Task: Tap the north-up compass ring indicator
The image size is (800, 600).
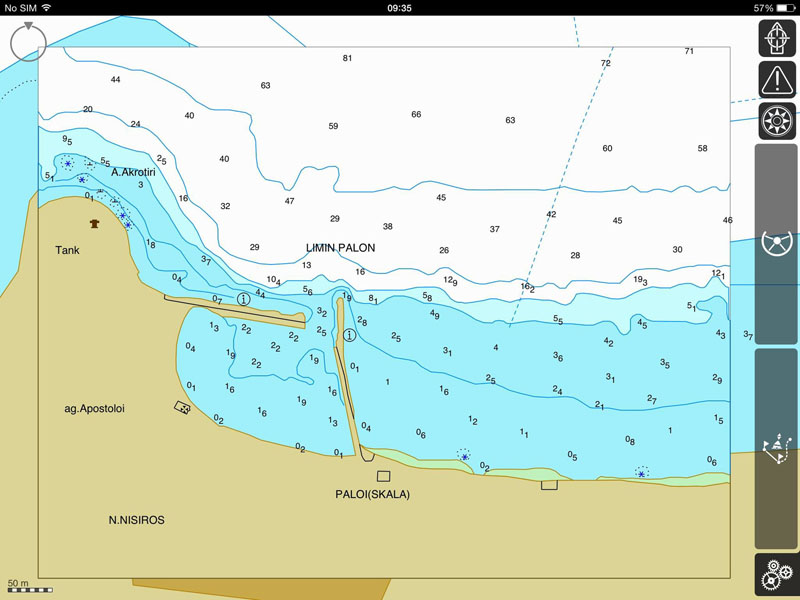Action: [28, 41]
